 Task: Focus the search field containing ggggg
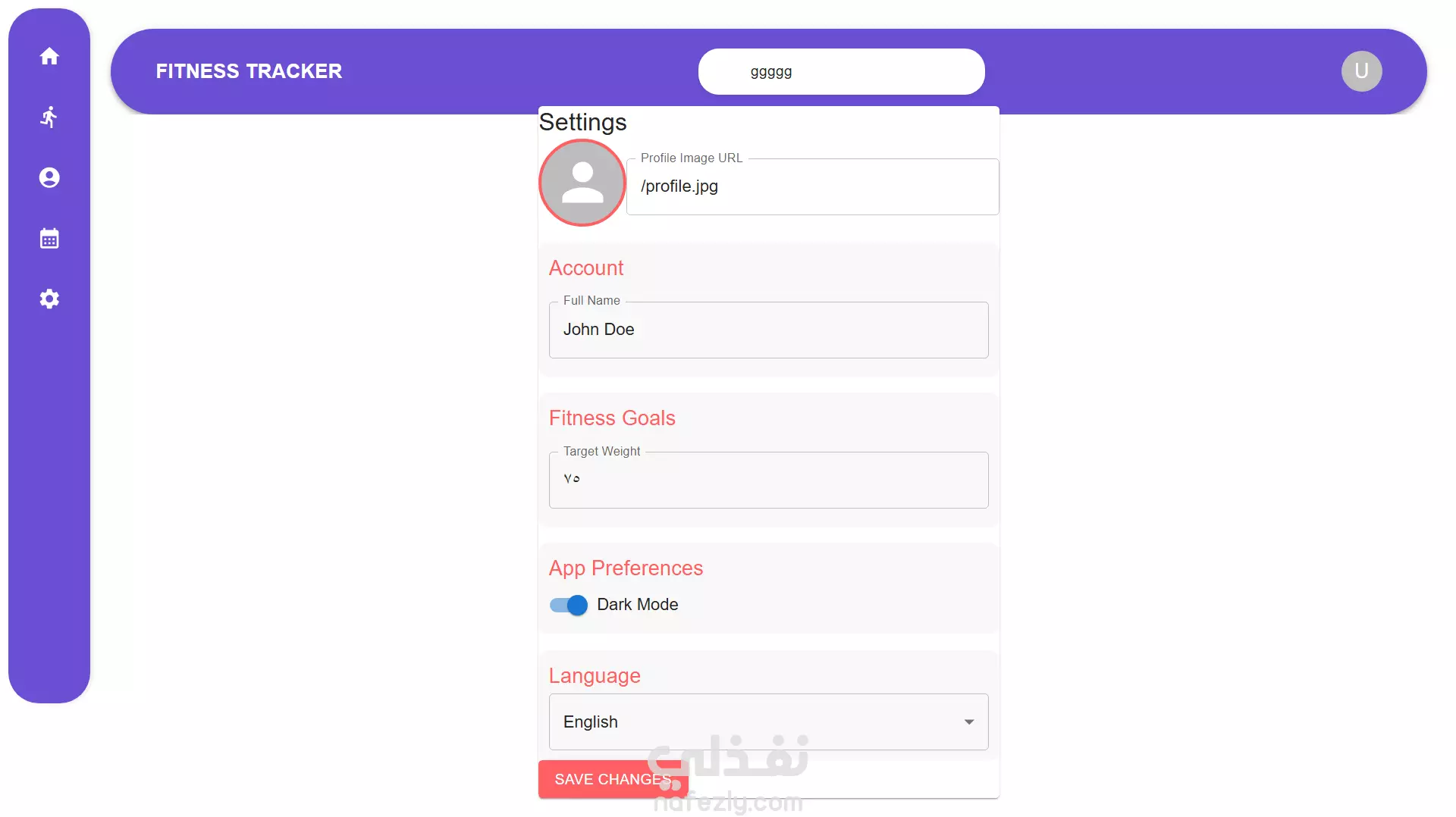pos(841,72)
